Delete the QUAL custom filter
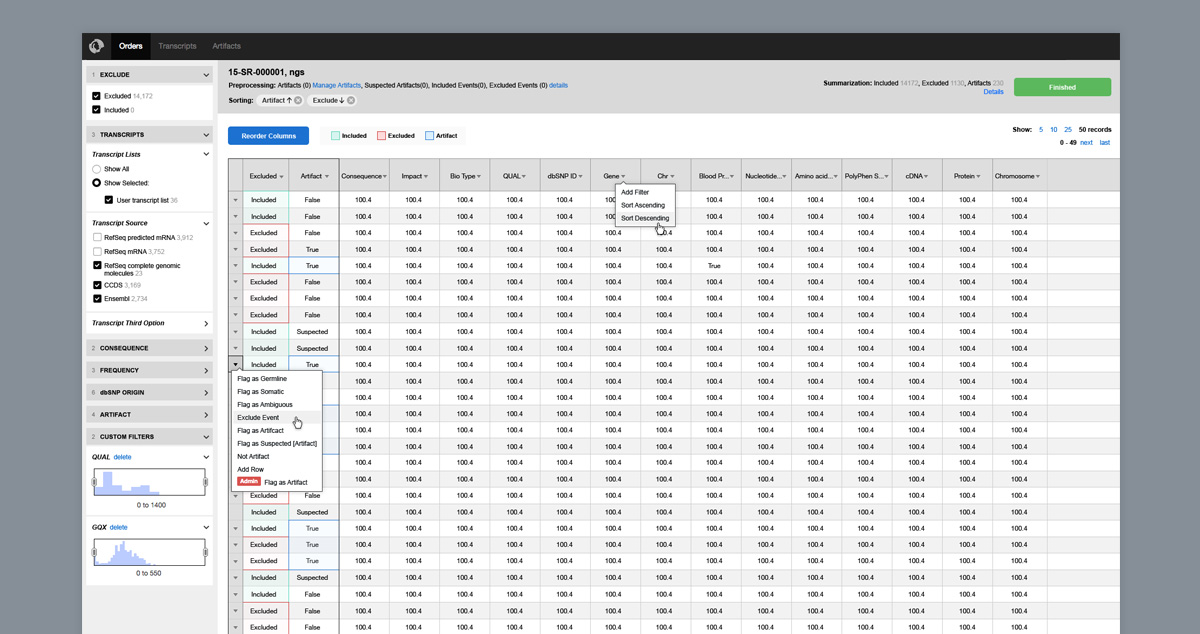1200x634 pixels. coord(122,457)
